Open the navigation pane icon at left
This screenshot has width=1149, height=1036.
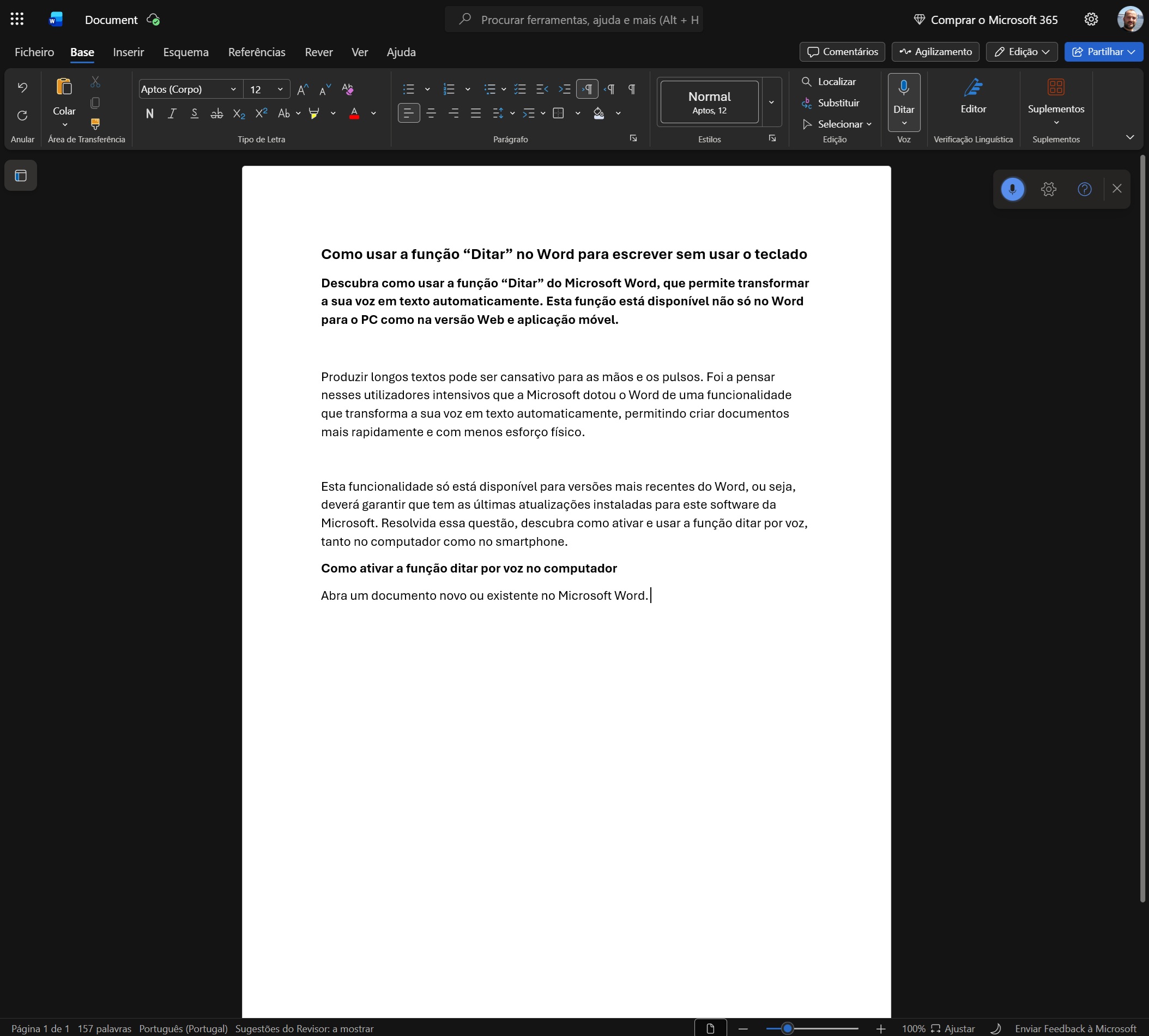(x=21, y=176)
